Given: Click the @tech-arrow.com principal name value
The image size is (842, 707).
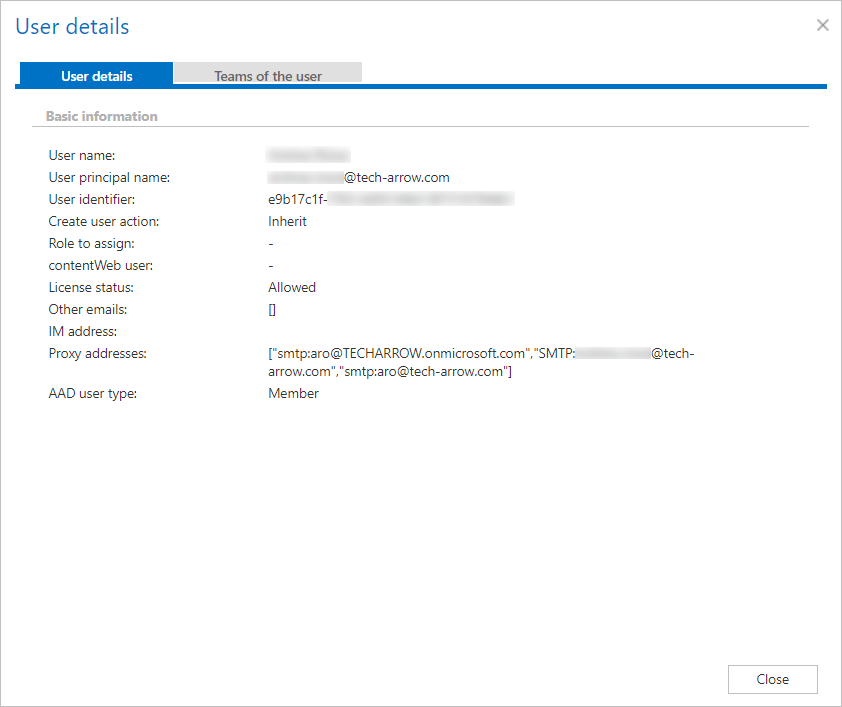Looking at the screenshot, I should tap(396, 177).
